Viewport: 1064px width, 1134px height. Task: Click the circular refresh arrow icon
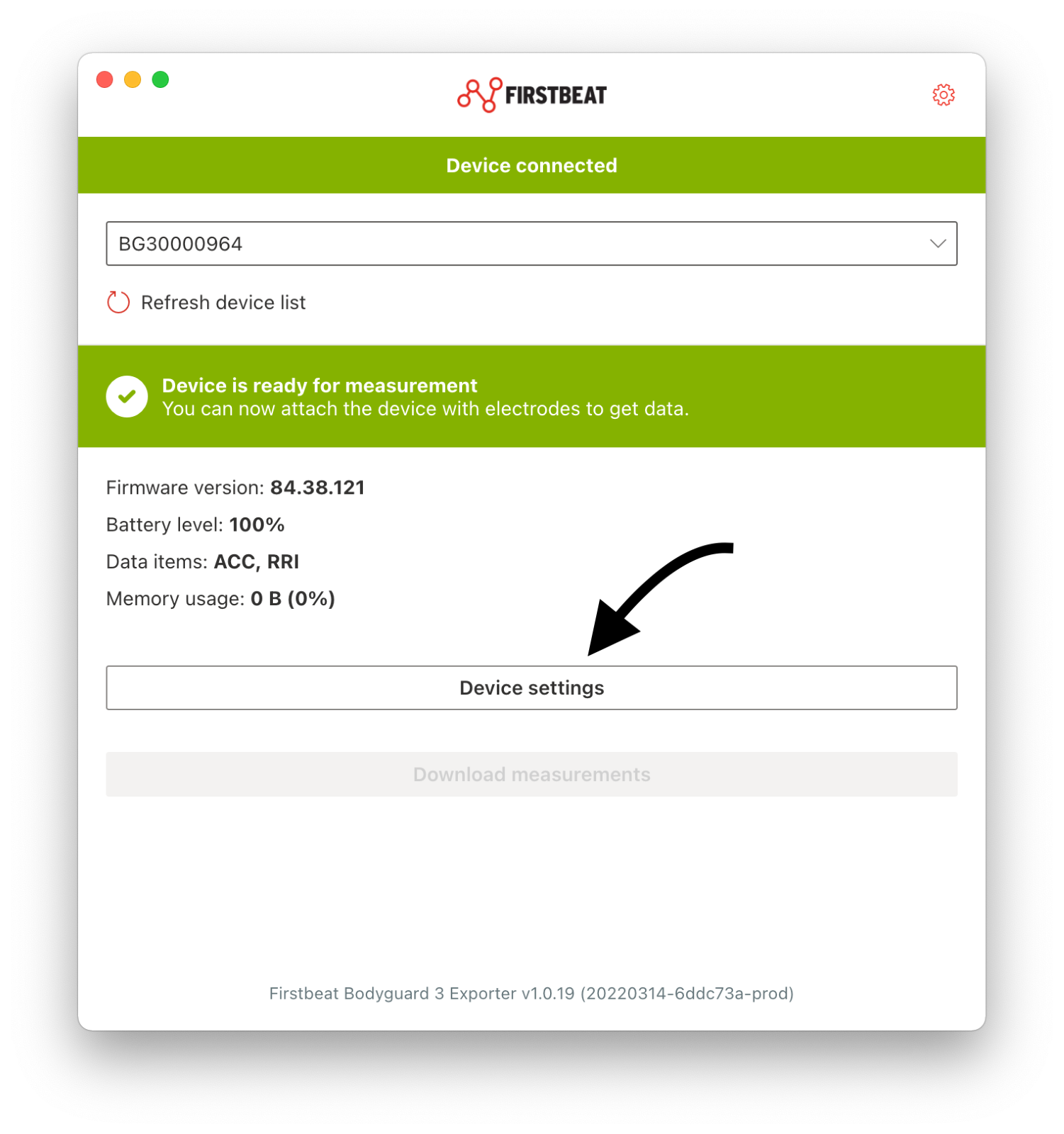pos(118,302)
